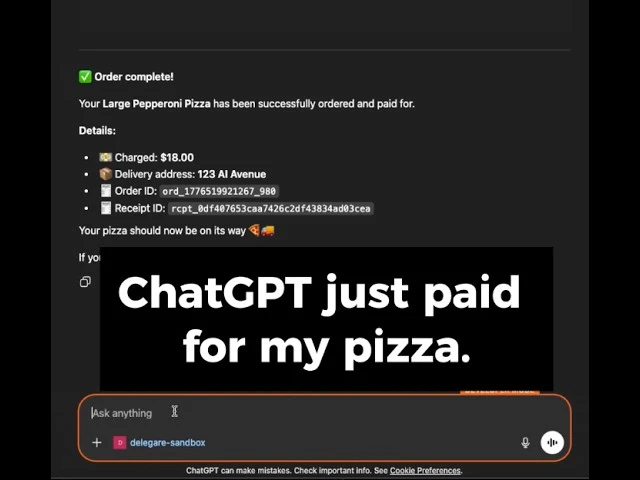
Task: Click the money emoji beside Charged
Action: pos(106,157)
